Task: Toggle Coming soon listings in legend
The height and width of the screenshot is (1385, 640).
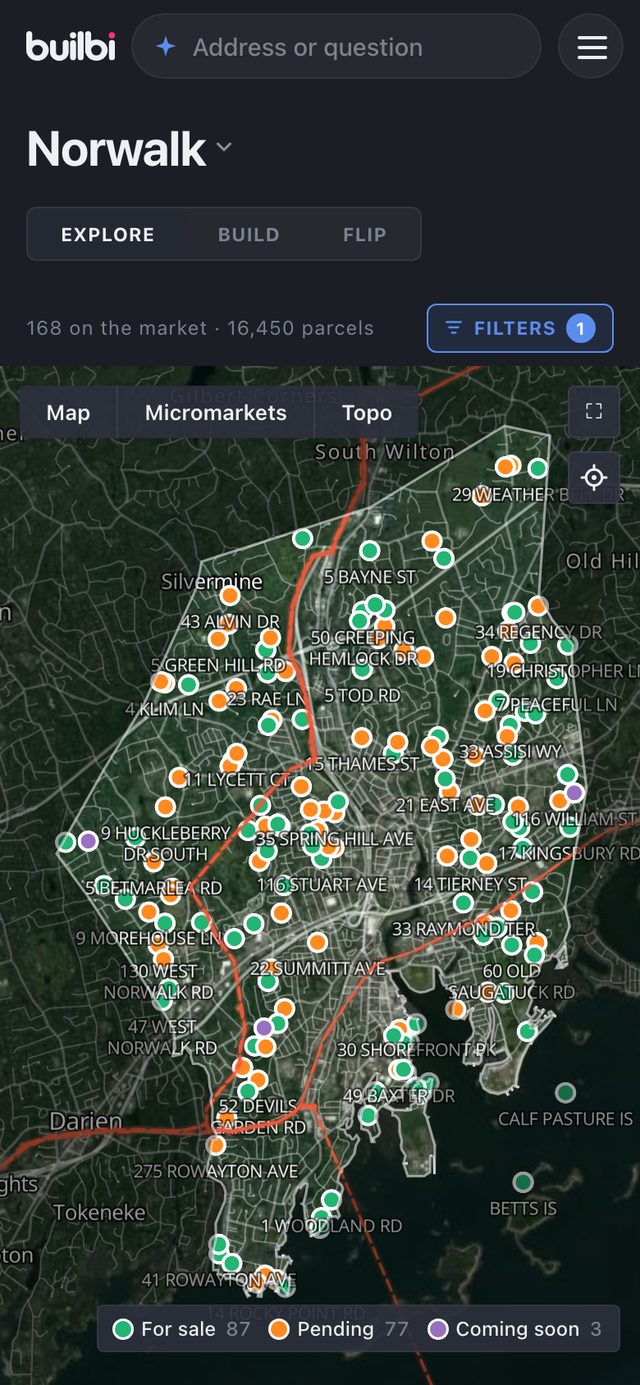Action: (x=514, y=1329)
